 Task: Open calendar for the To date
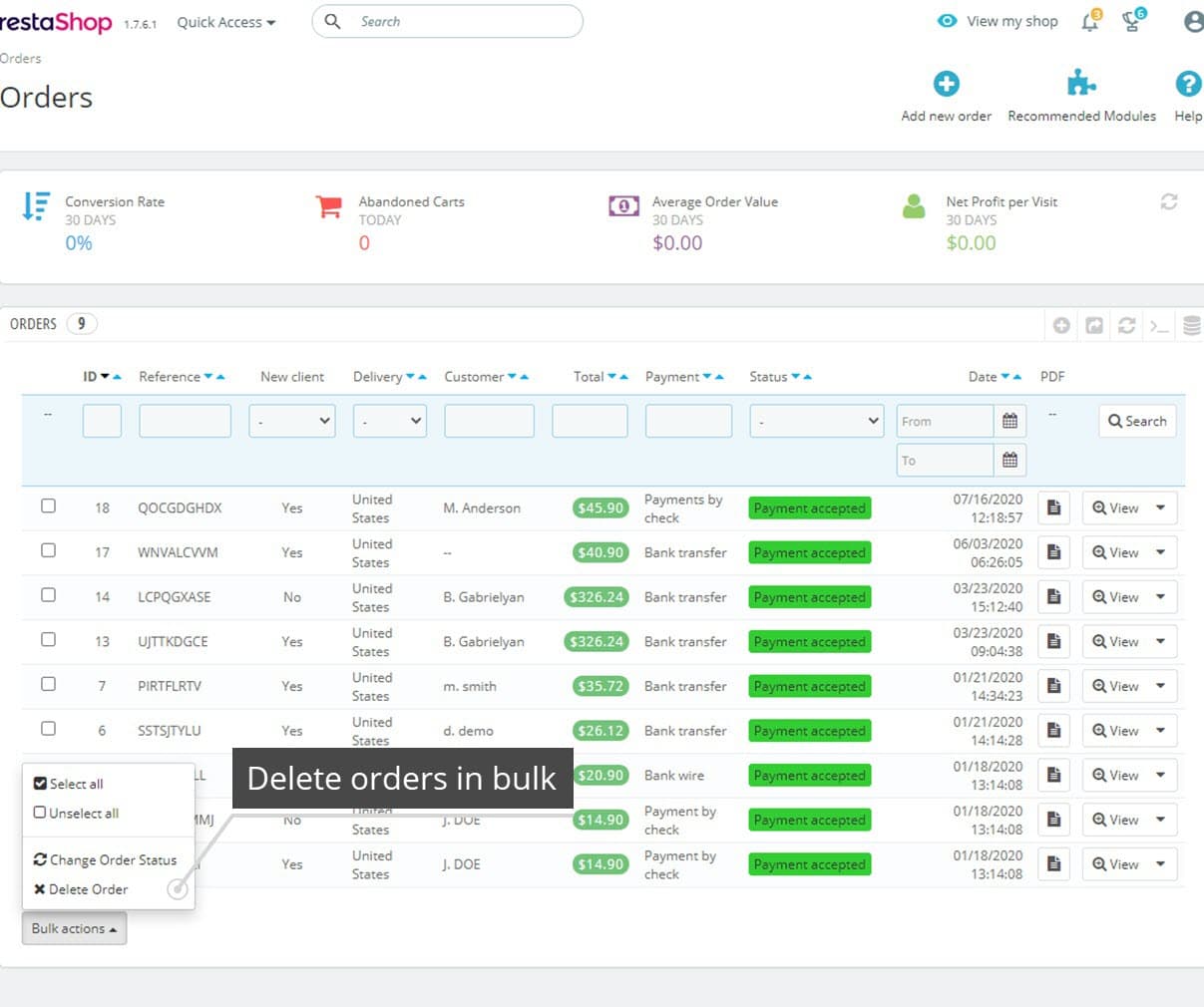click(x=1009, y=460)
